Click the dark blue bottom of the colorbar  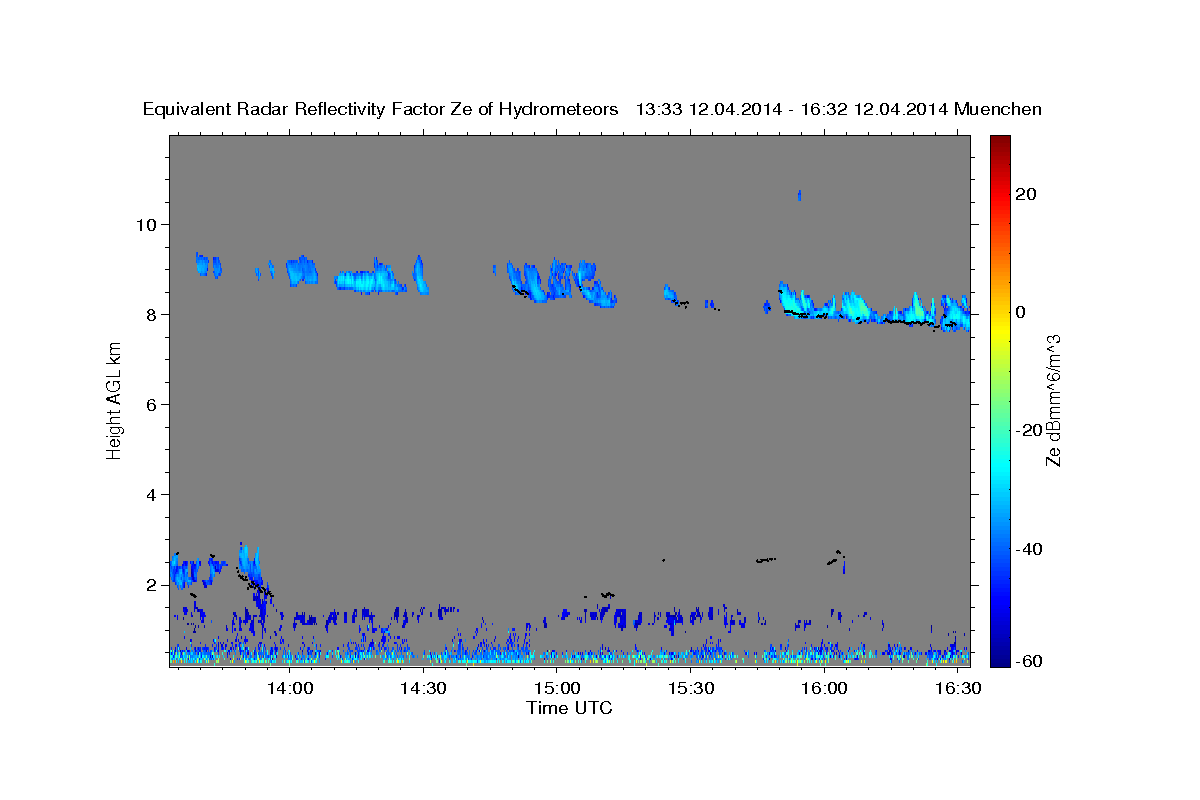click(x=1000, y=658)
